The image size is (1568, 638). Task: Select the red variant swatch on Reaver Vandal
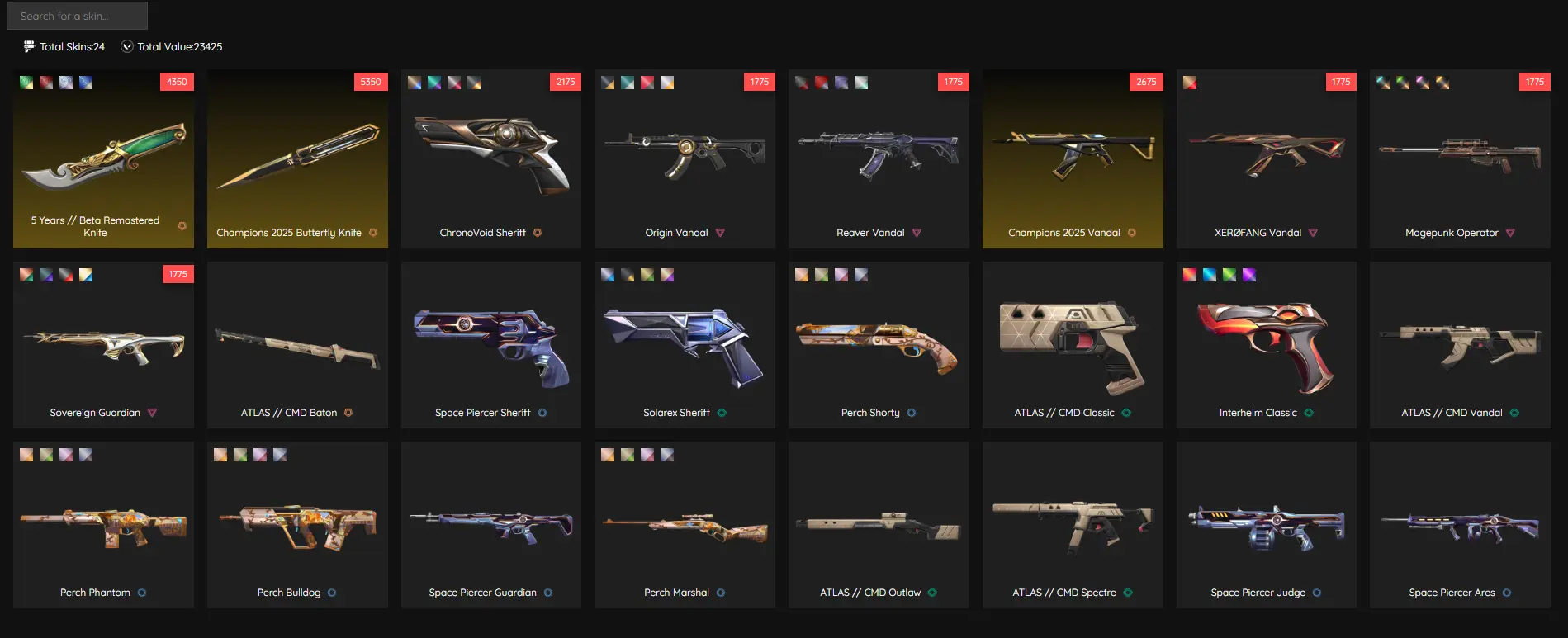pyautogui.click(x=822, y=83)
